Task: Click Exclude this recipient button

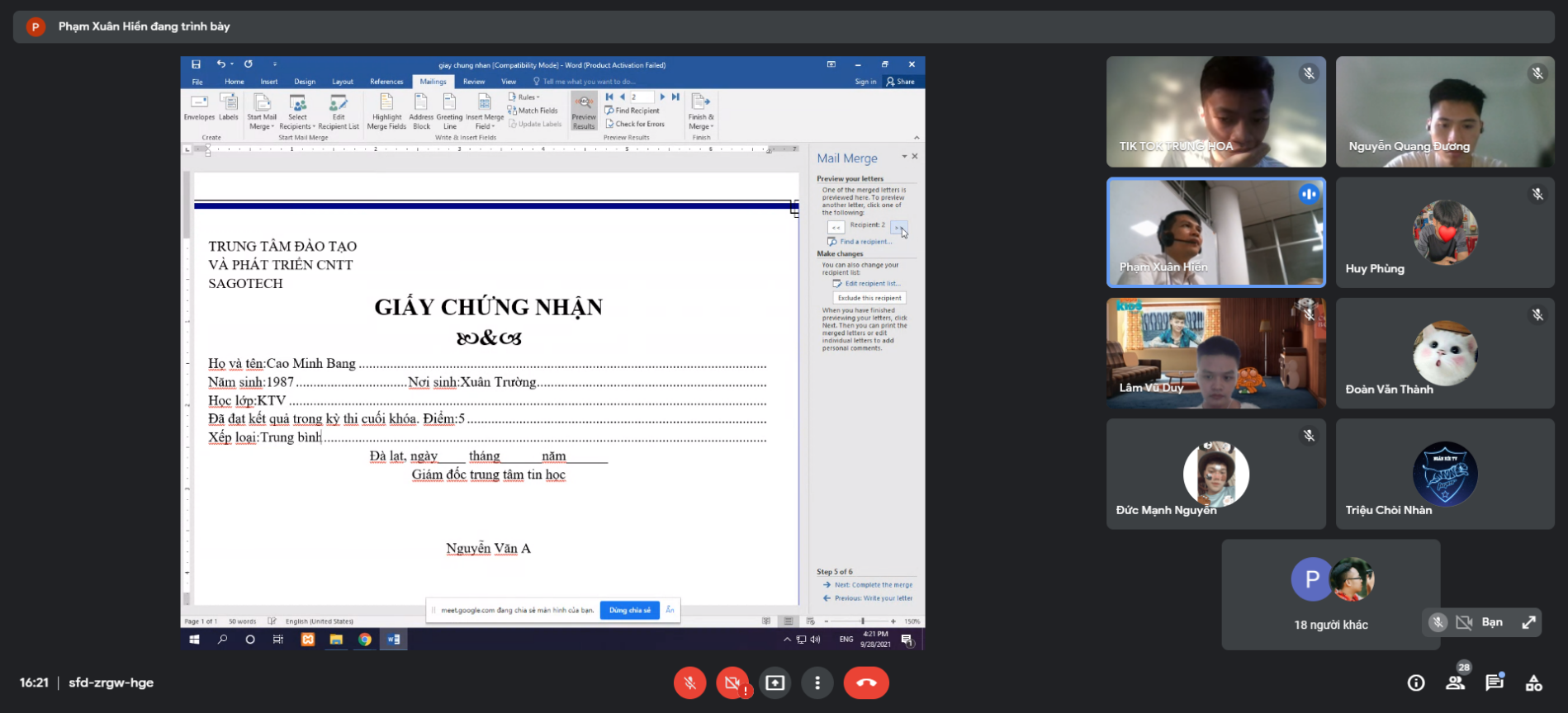Action: click(869, 298)
